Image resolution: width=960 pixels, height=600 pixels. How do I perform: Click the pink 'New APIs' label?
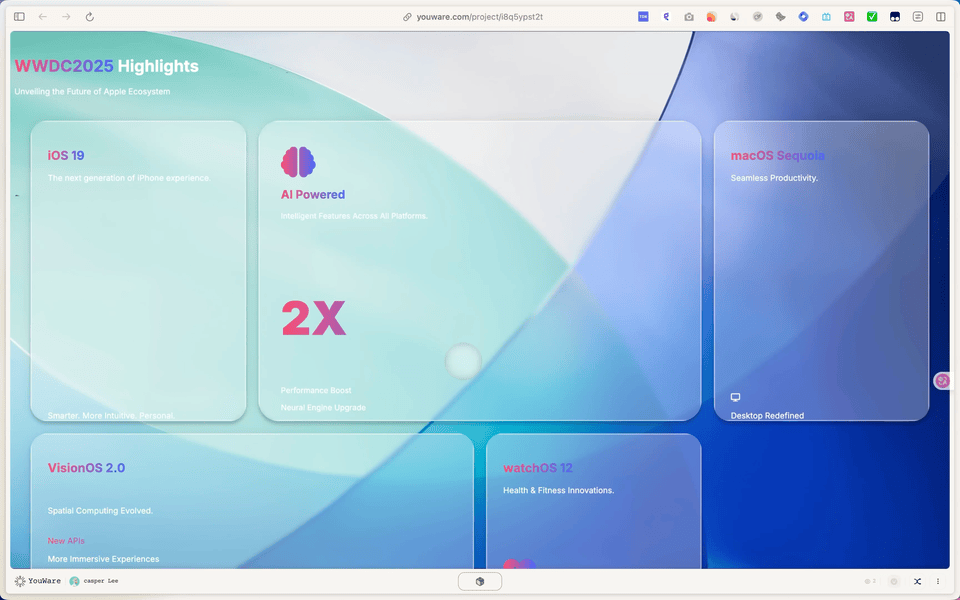66,541
